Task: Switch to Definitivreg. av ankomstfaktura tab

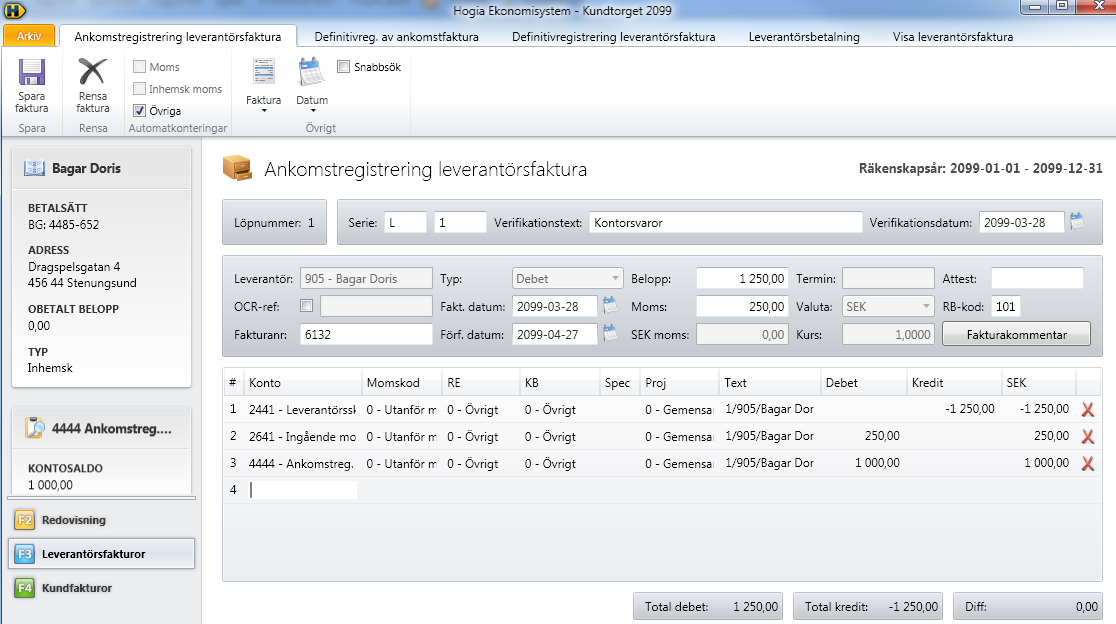Action: pos(396,37)
